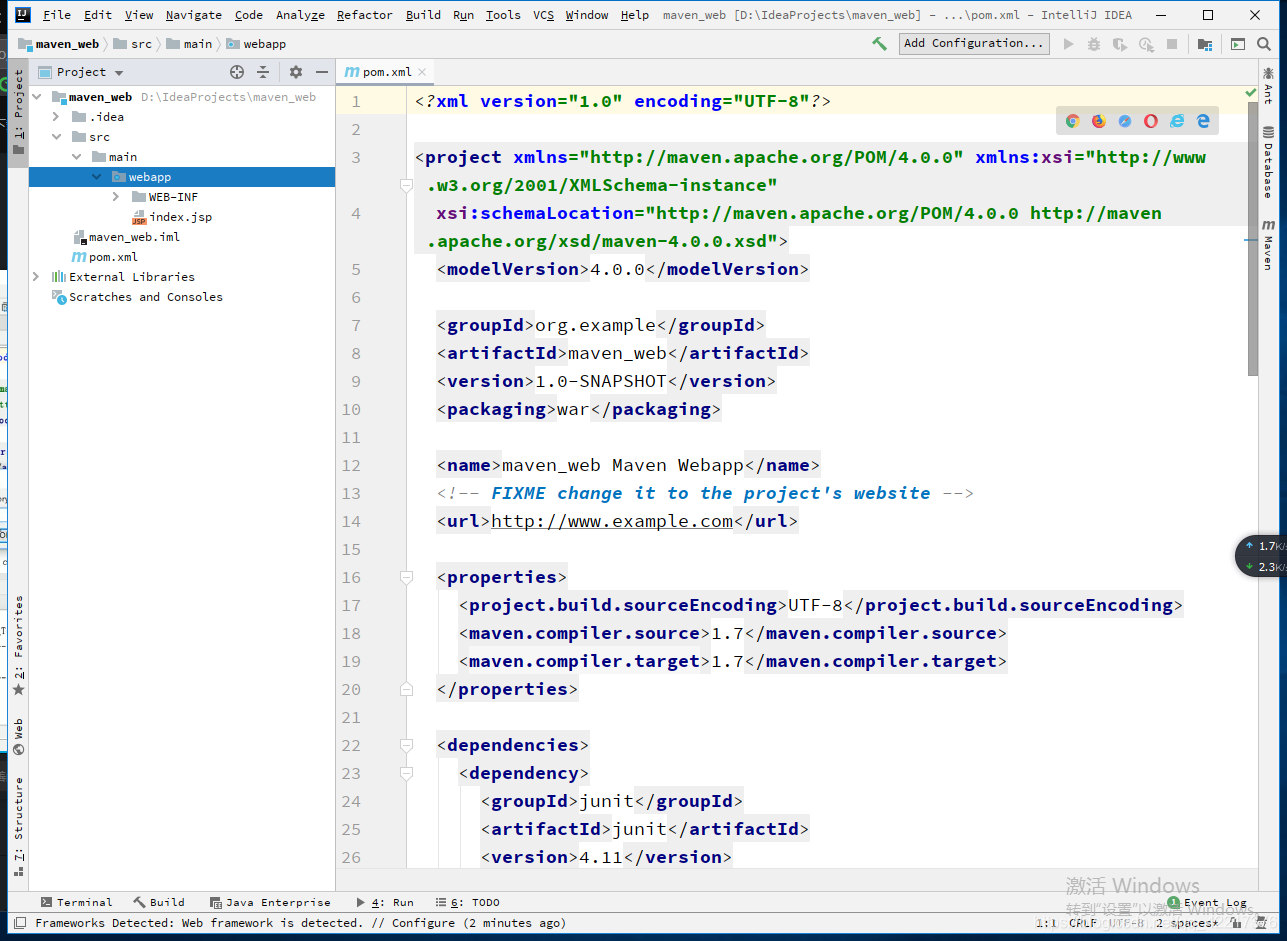Select index.jsp in project tree
The image size is (1287, 941).
(172, 217)
